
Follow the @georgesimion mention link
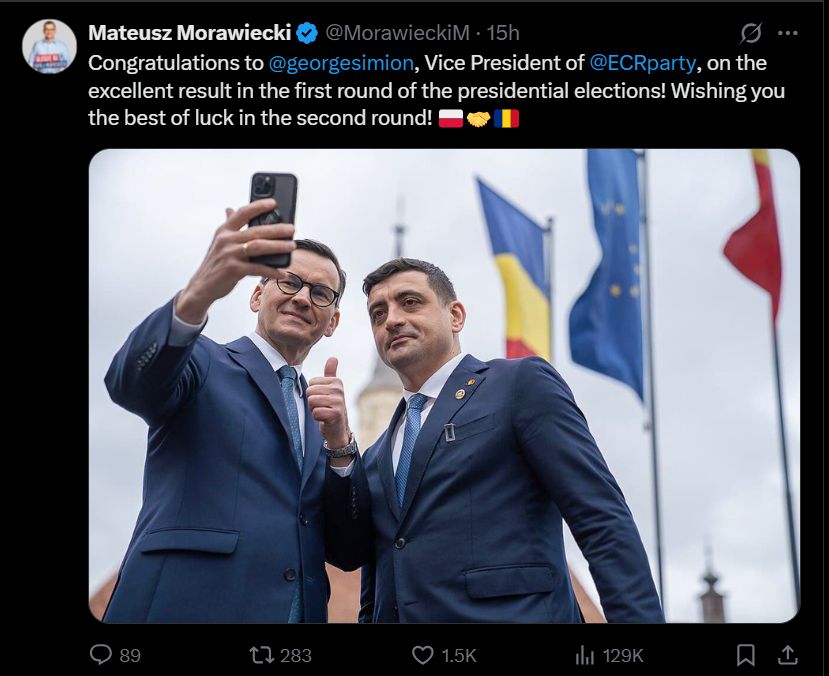[341, 63]
